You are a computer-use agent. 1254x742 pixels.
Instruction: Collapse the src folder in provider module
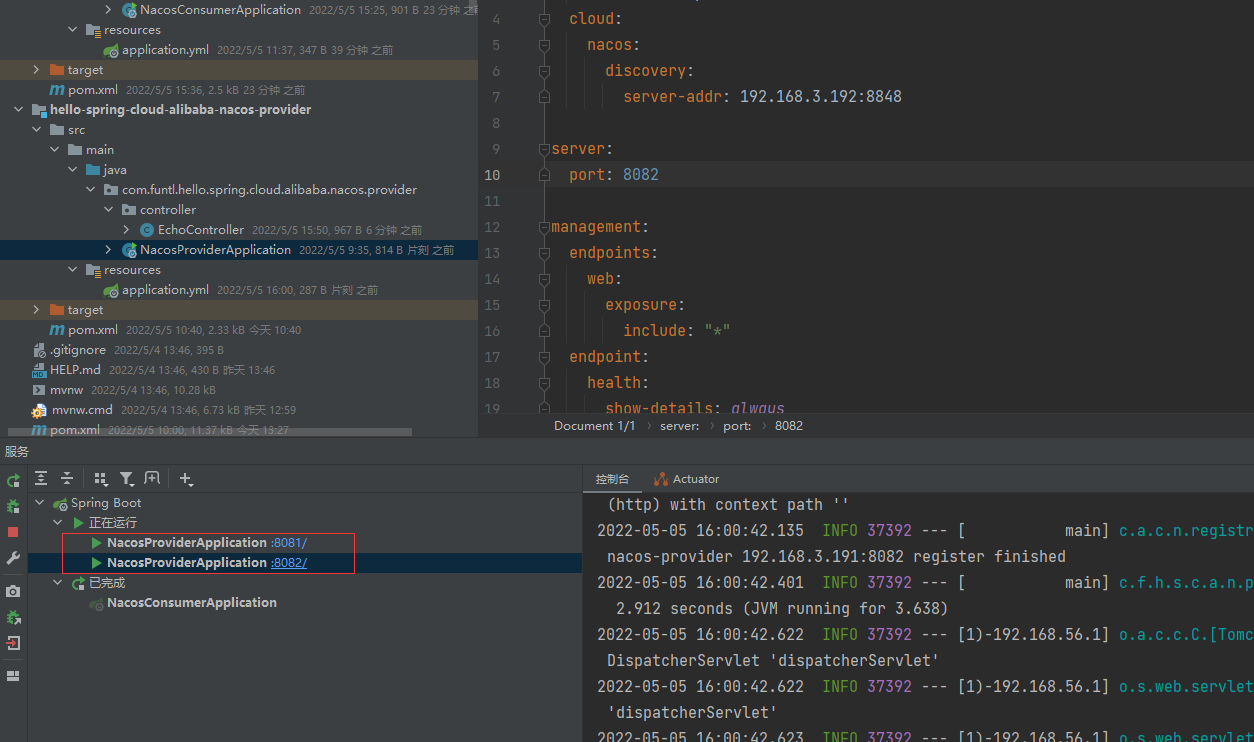coord(37,130)
